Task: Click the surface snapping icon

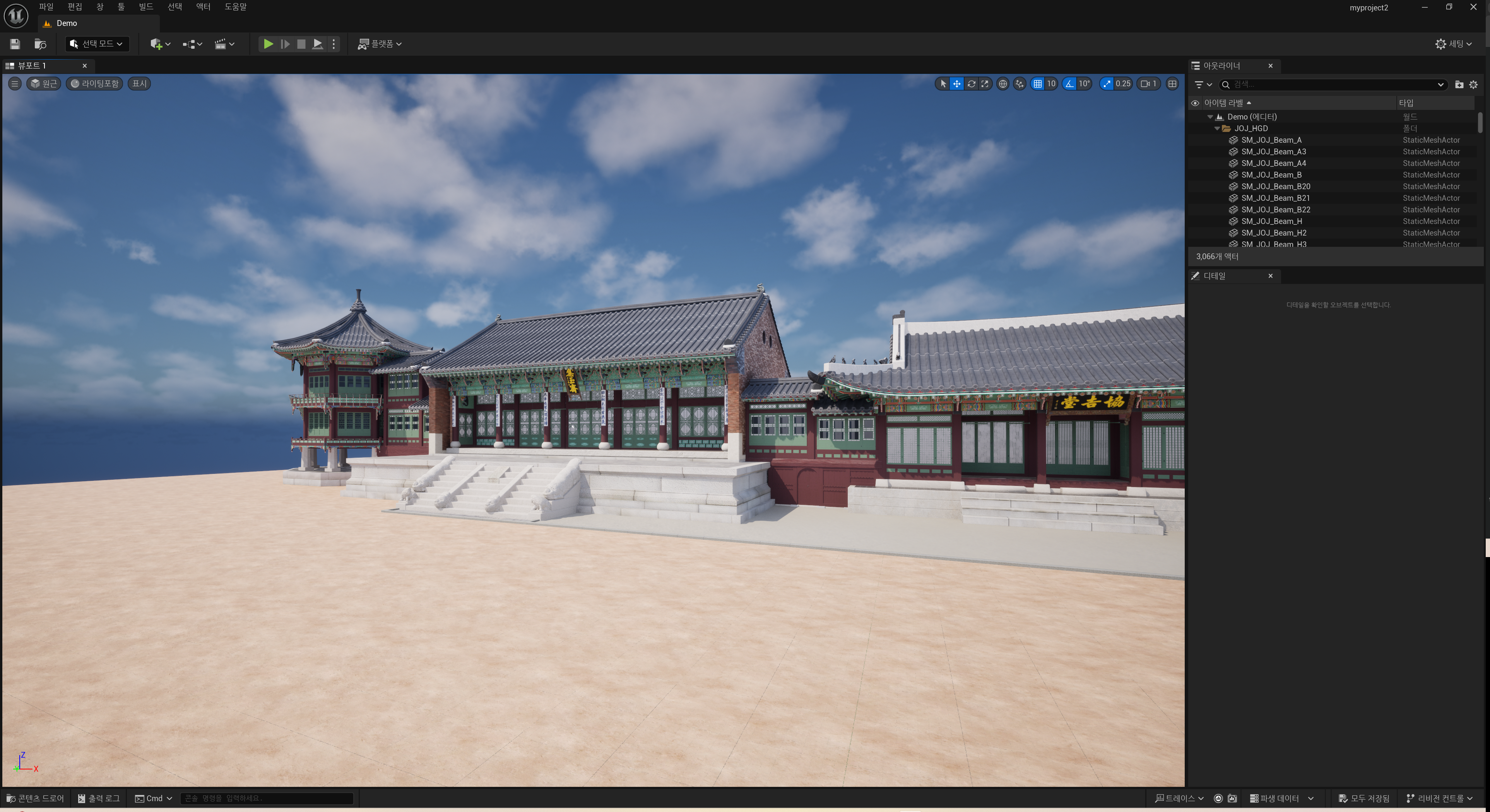Action: coord(1020,84)
